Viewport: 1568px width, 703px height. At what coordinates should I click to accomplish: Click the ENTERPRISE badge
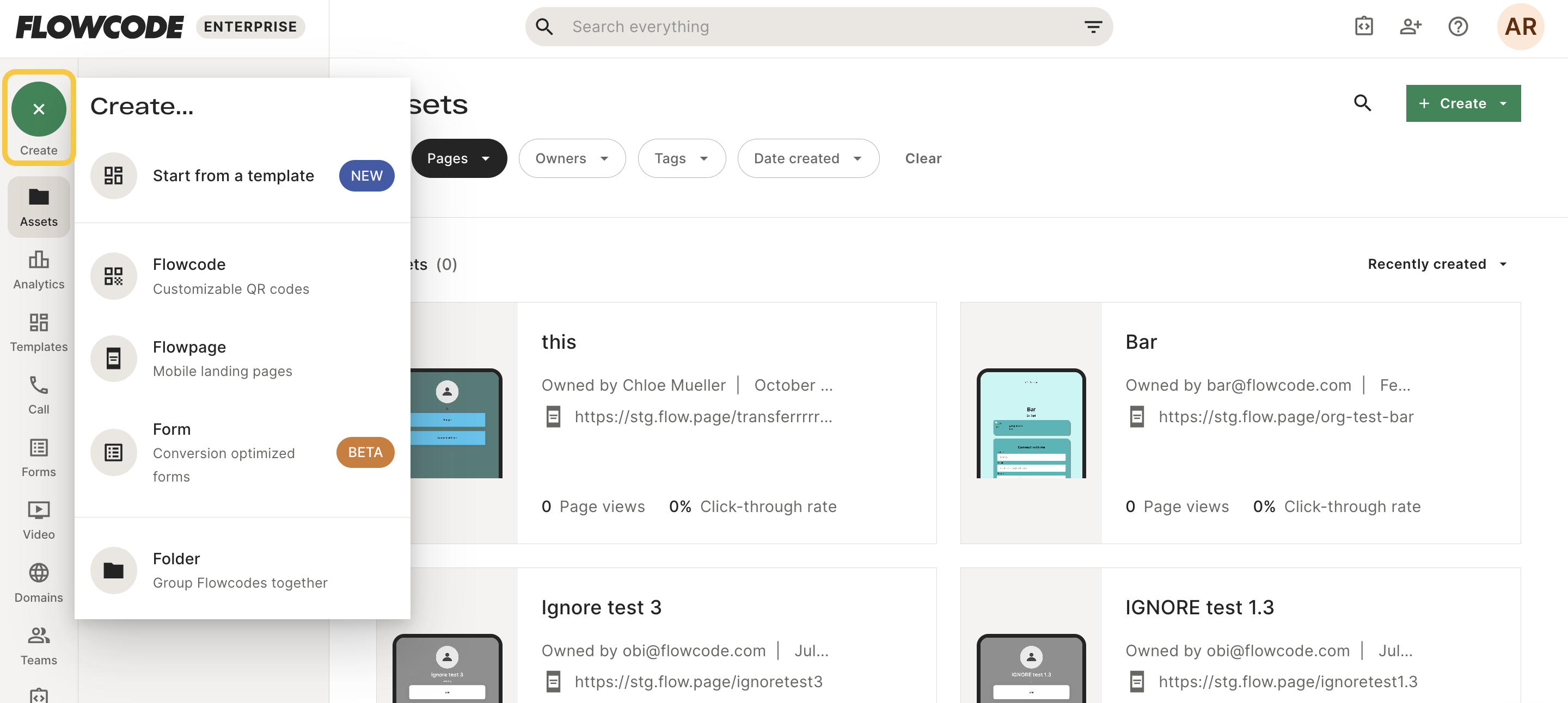250,27
